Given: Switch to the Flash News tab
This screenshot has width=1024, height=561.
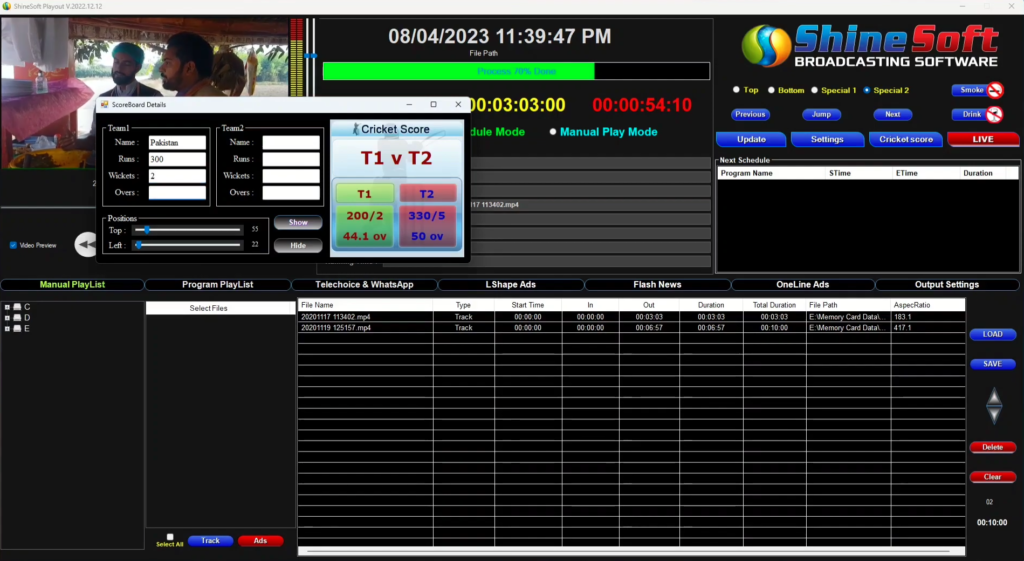Looking at the screenshot, I should pos(657,285).
